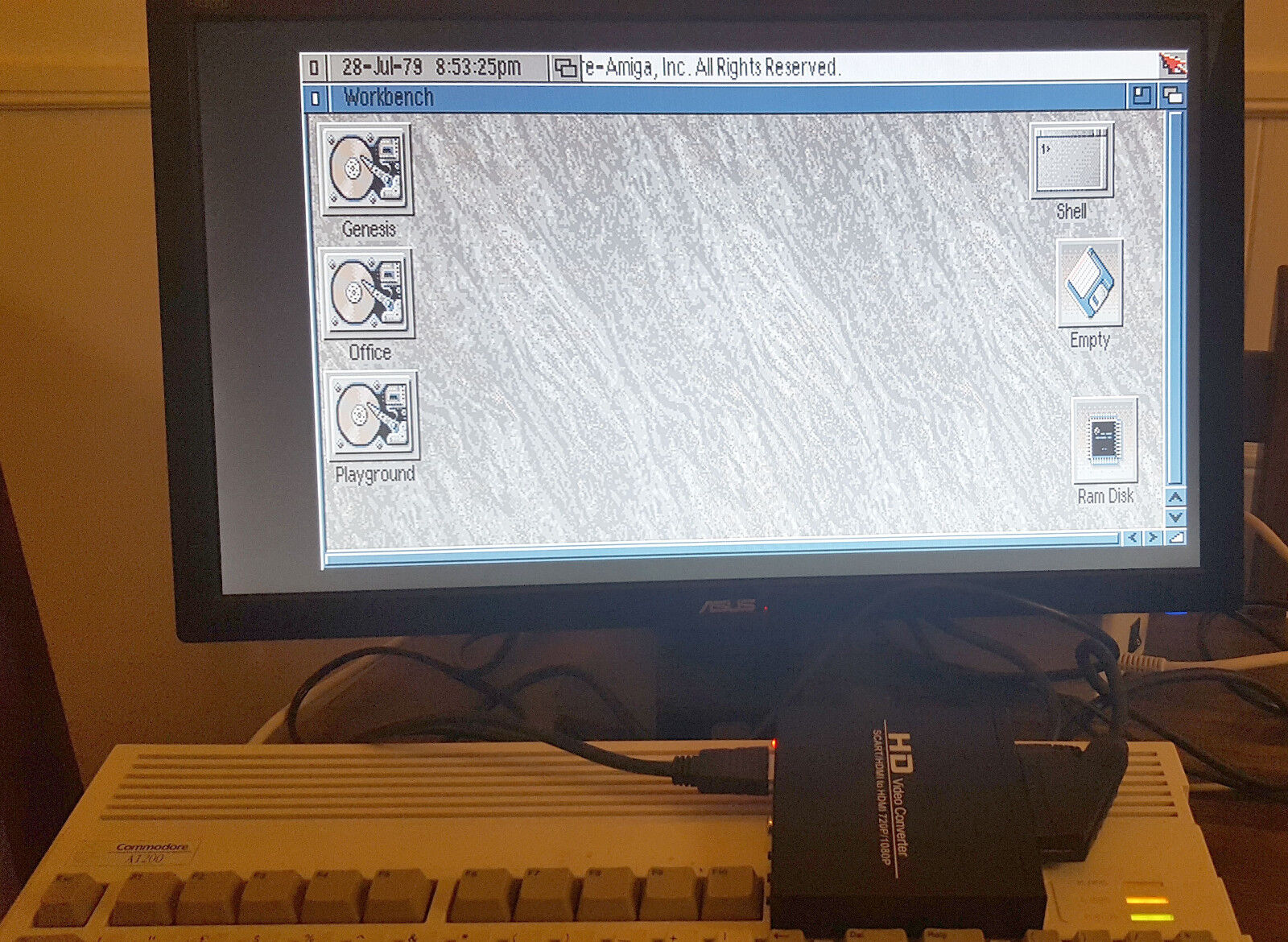This screenshot has width=1288, height=942.
Task: Select the Office hard drive icon
Action: [369, 293]
